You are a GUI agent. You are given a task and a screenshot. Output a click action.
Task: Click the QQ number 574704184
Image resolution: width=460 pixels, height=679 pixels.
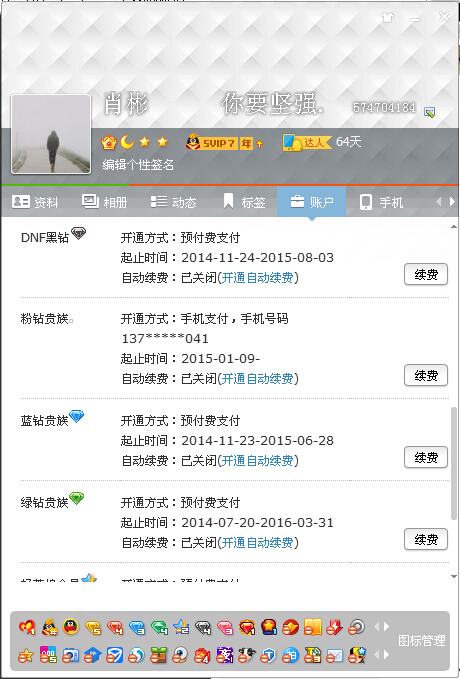pyautogui.click(x=384, y=107)
